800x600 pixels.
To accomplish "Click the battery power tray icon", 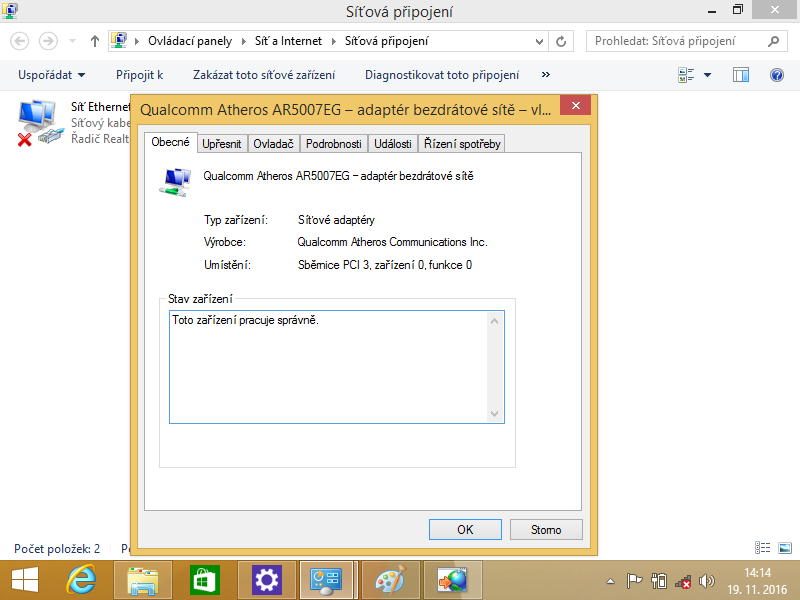I will [659, 581].
